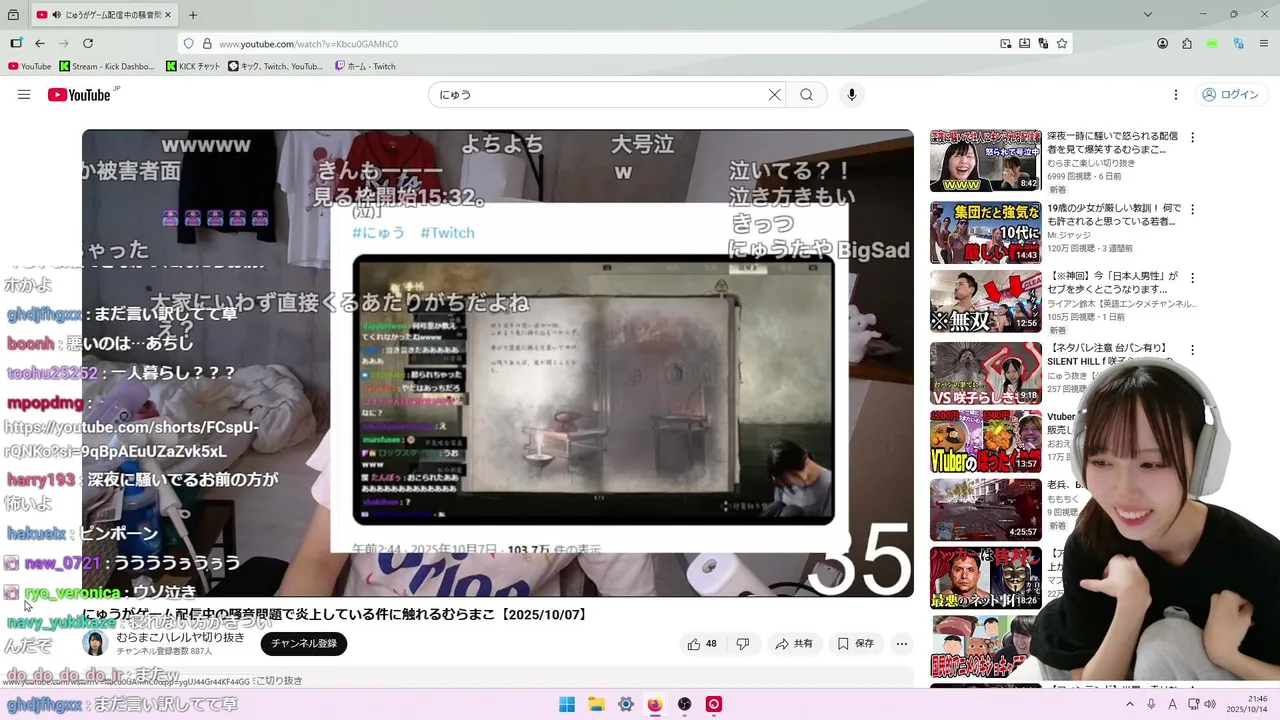Open the Windows Start menu
1280x720 pixels.
(x=567, y=704)
